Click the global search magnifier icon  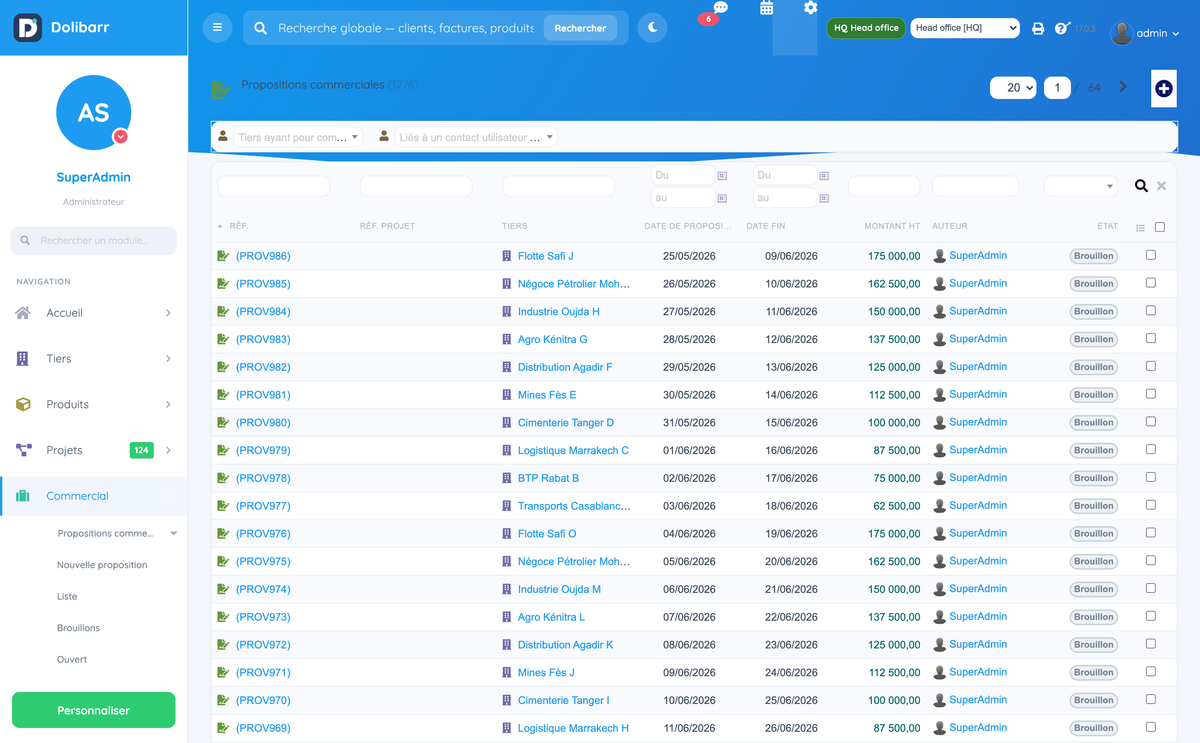(x=260, y=28)
